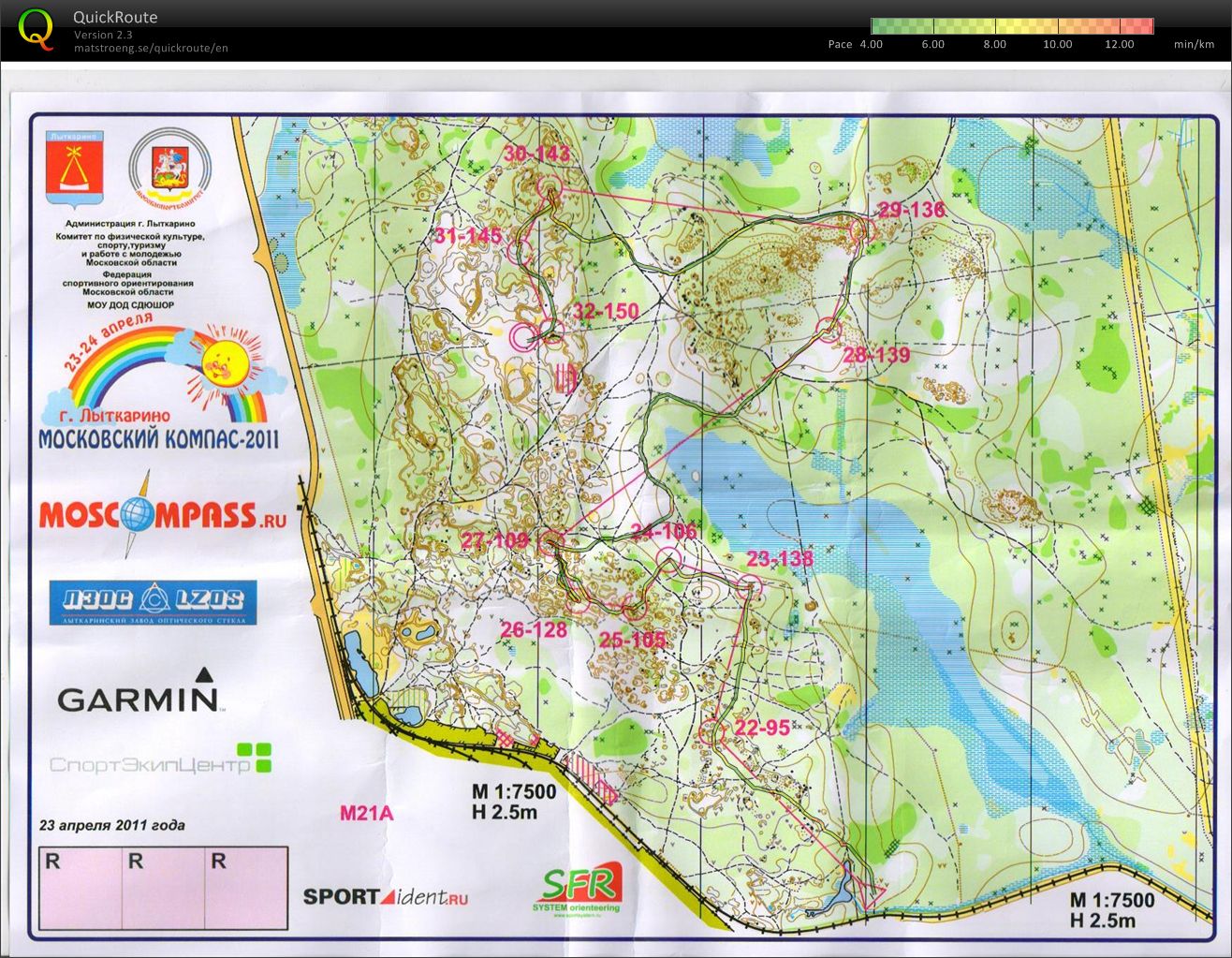Click control label 32-150 on map
Image resolution: width=1232 pixels, height=958 pixels.
[606, 311]
